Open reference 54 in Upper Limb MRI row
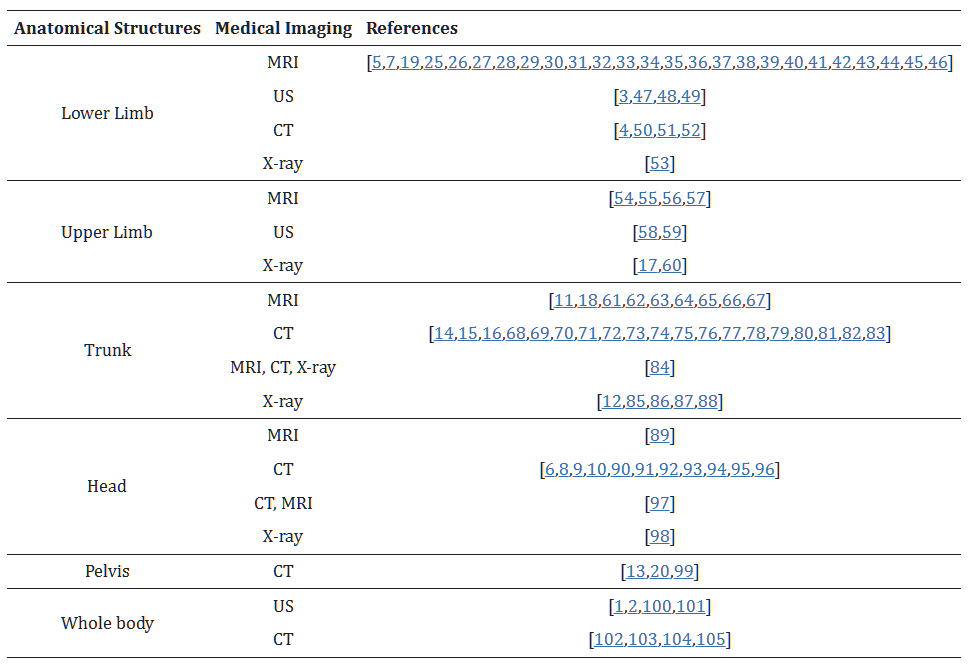 (624, 199)
